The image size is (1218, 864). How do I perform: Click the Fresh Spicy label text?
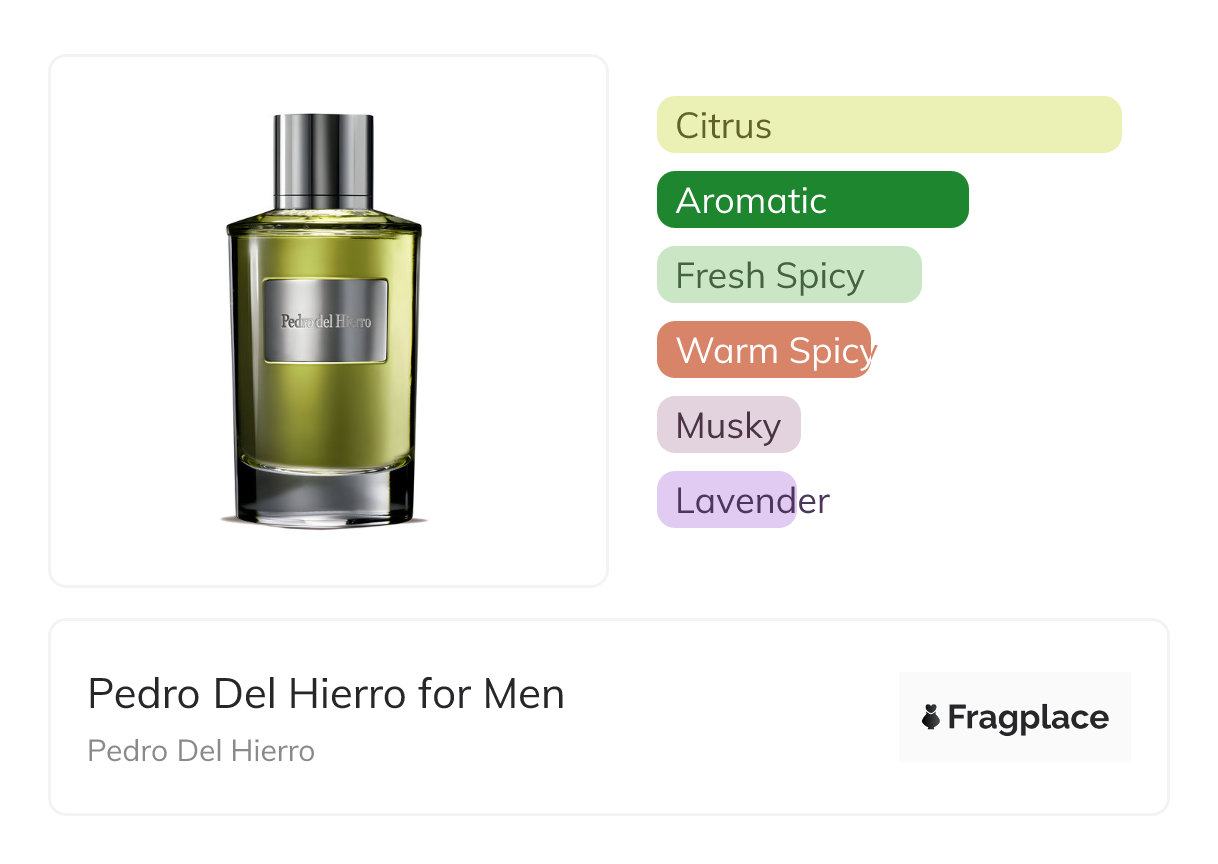(x=770, y=277)
